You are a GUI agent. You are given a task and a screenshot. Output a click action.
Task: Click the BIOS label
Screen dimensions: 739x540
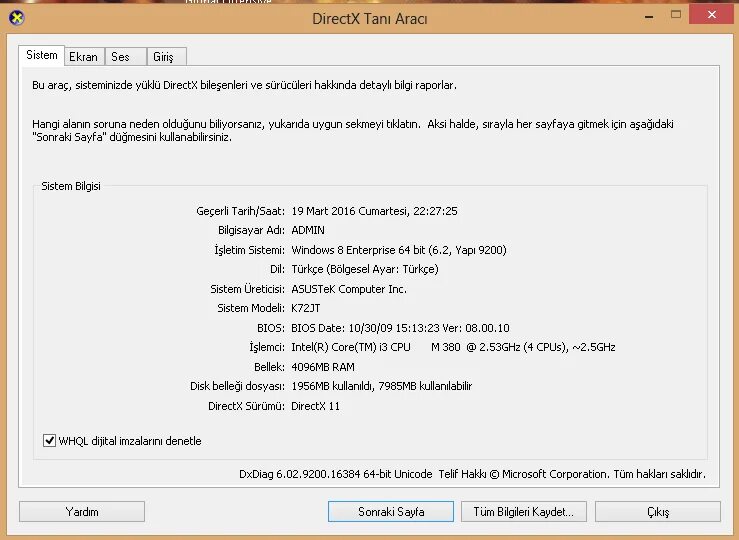pos(271,328)
